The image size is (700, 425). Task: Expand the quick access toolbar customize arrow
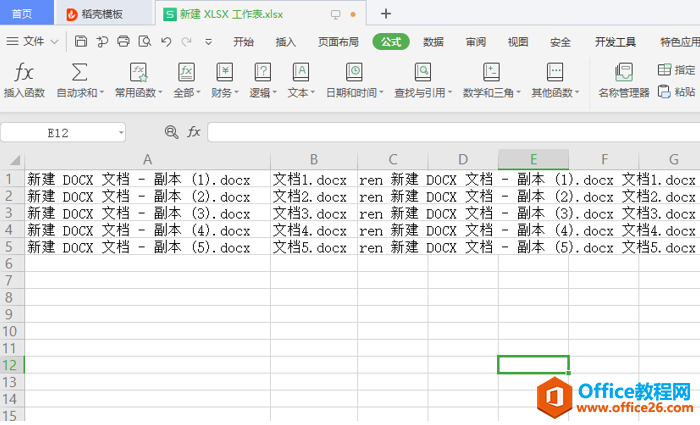(x=208, y=42)
